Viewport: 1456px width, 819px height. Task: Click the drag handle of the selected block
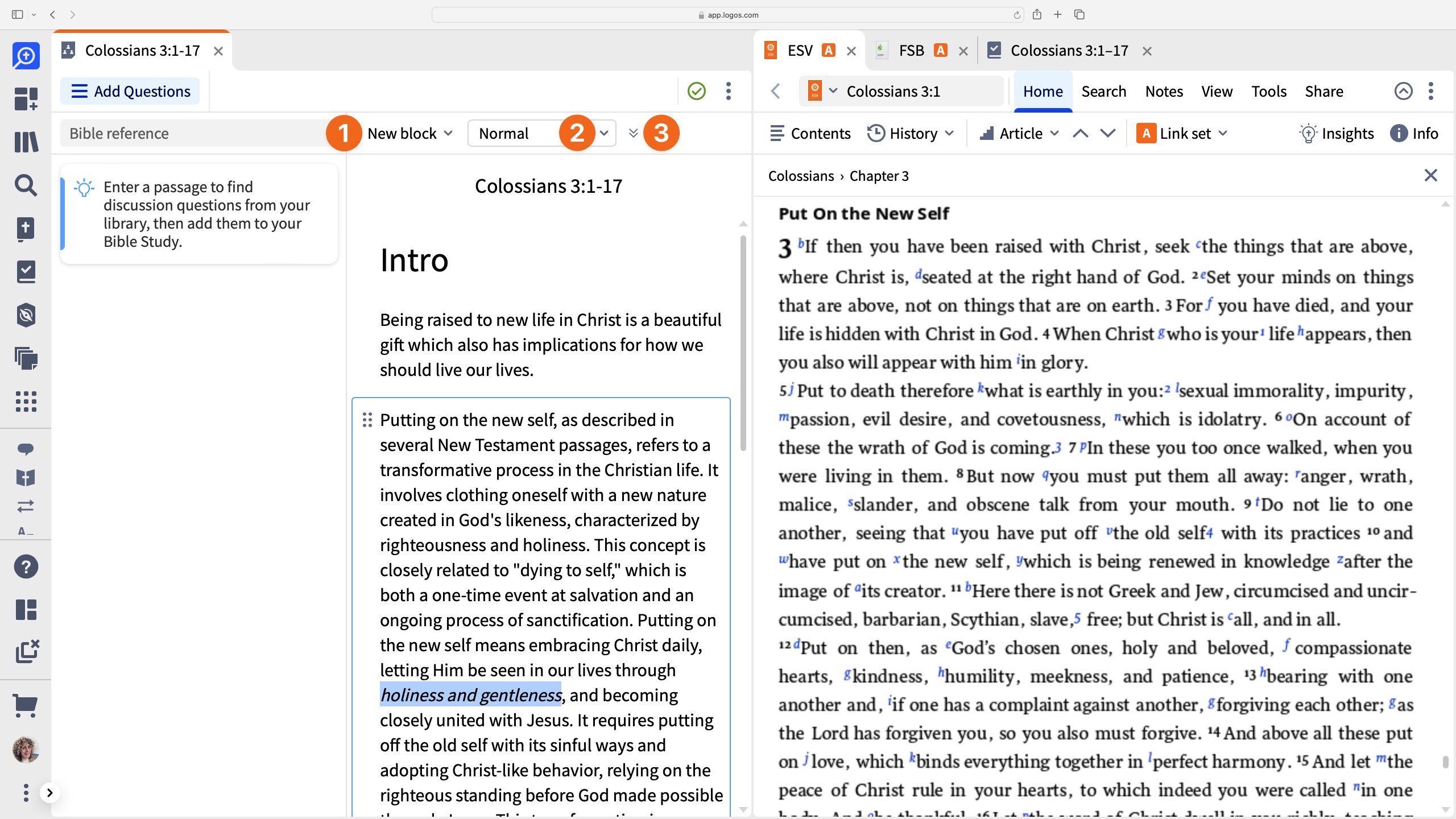[367, 420]
